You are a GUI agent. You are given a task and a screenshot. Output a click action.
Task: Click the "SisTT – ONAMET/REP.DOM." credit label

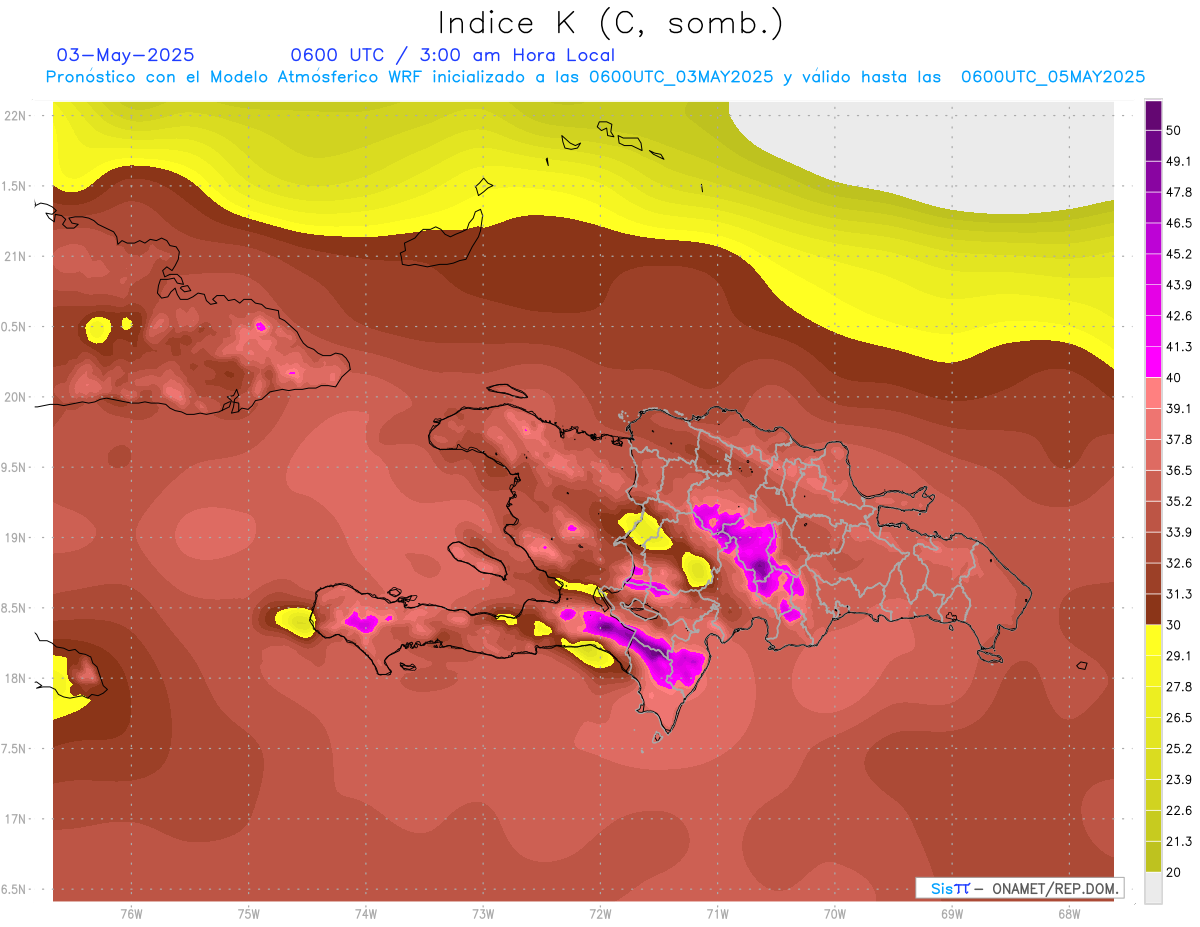(x=1020, y=888)
